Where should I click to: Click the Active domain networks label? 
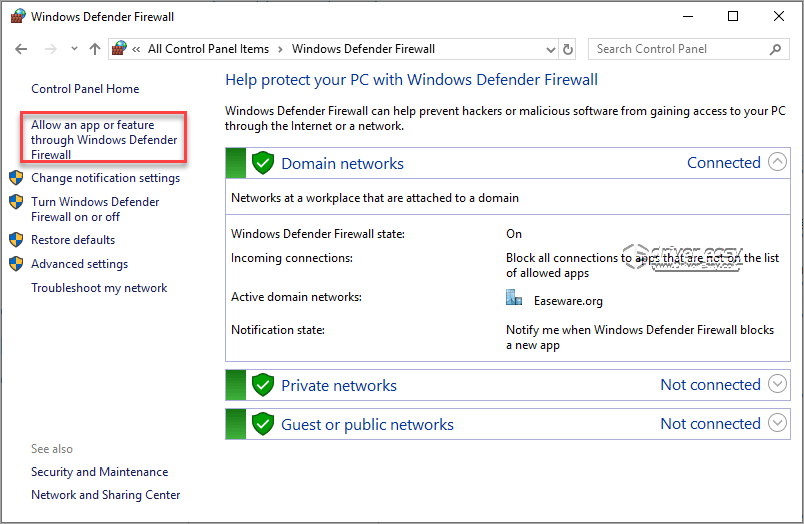pos(296,297)
